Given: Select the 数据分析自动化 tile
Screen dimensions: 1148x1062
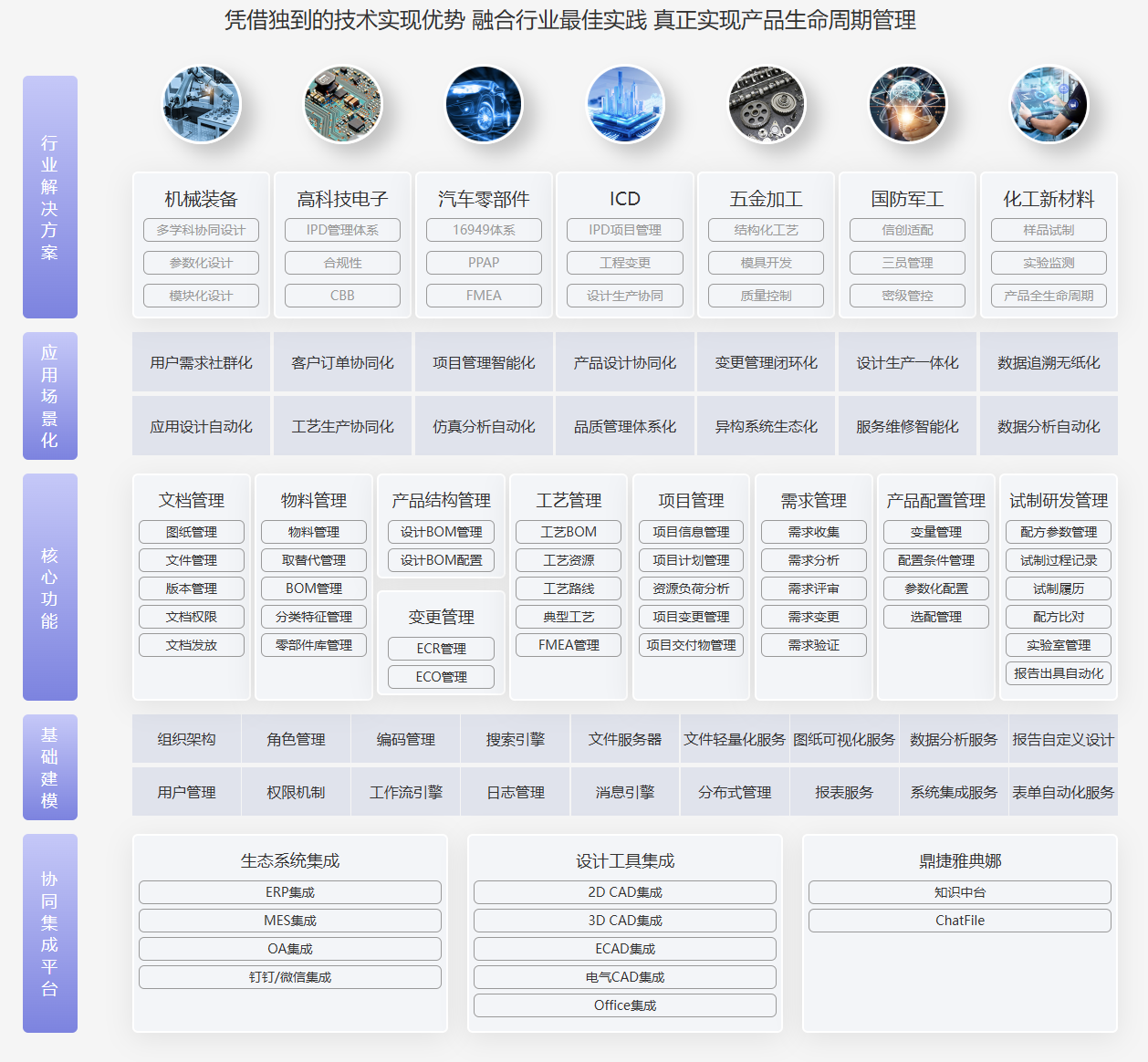Looking at the screenshot, I should [x=1049, y=426].
